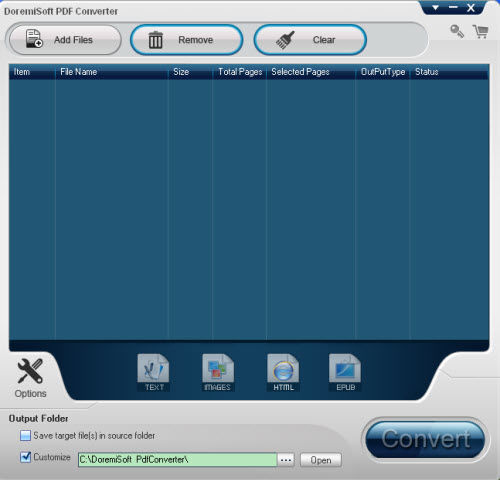Select TEXT output format icon
The image size is (500, 480).
(x=153, y=373)
